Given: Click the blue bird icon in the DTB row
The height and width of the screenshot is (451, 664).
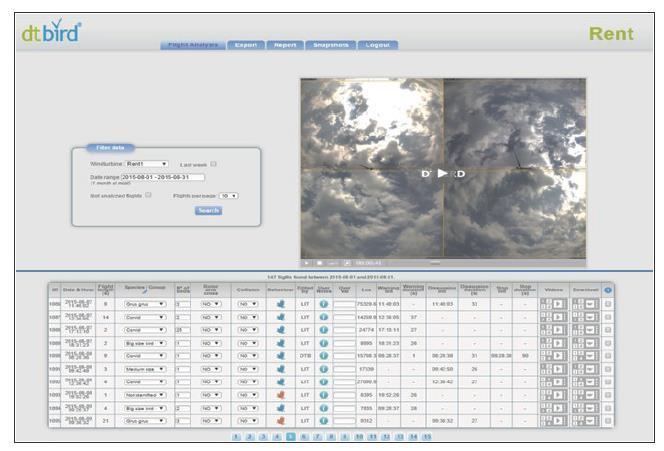Looking at the screenshot, I should point(280,356).
